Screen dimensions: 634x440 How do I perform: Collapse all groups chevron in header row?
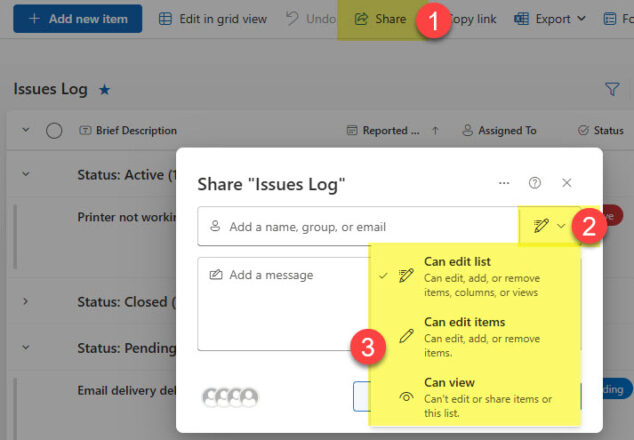click(x=25, y=130)
